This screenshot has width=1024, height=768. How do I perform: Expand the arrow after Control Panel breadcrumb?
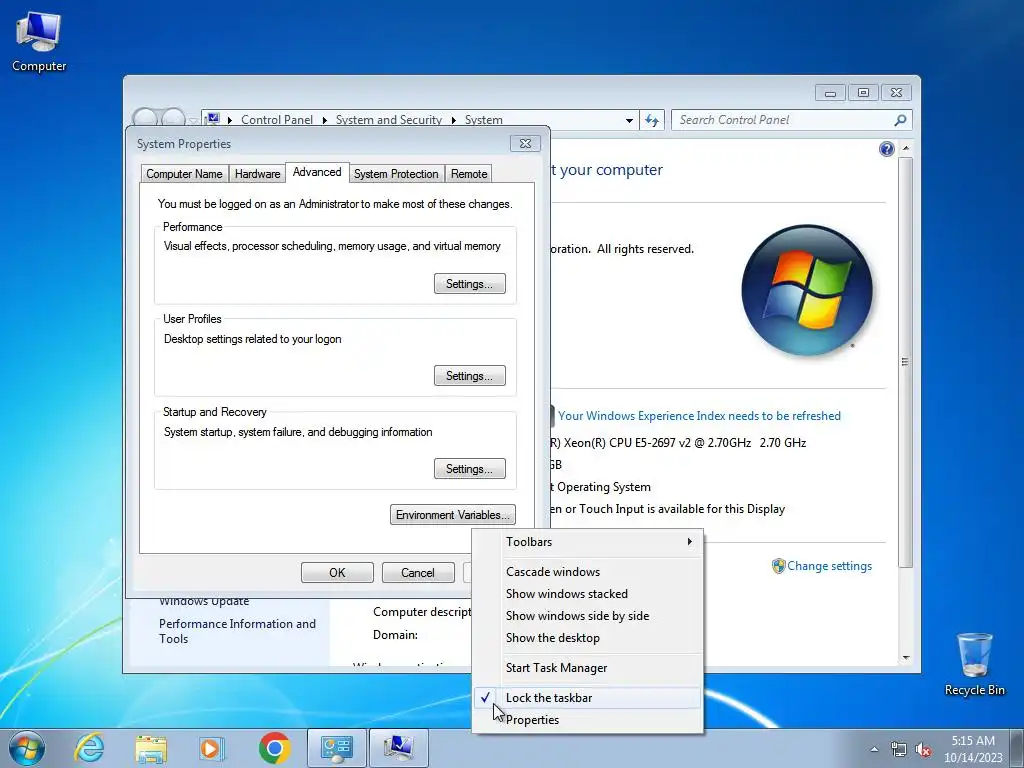click(x=325, y=120)
